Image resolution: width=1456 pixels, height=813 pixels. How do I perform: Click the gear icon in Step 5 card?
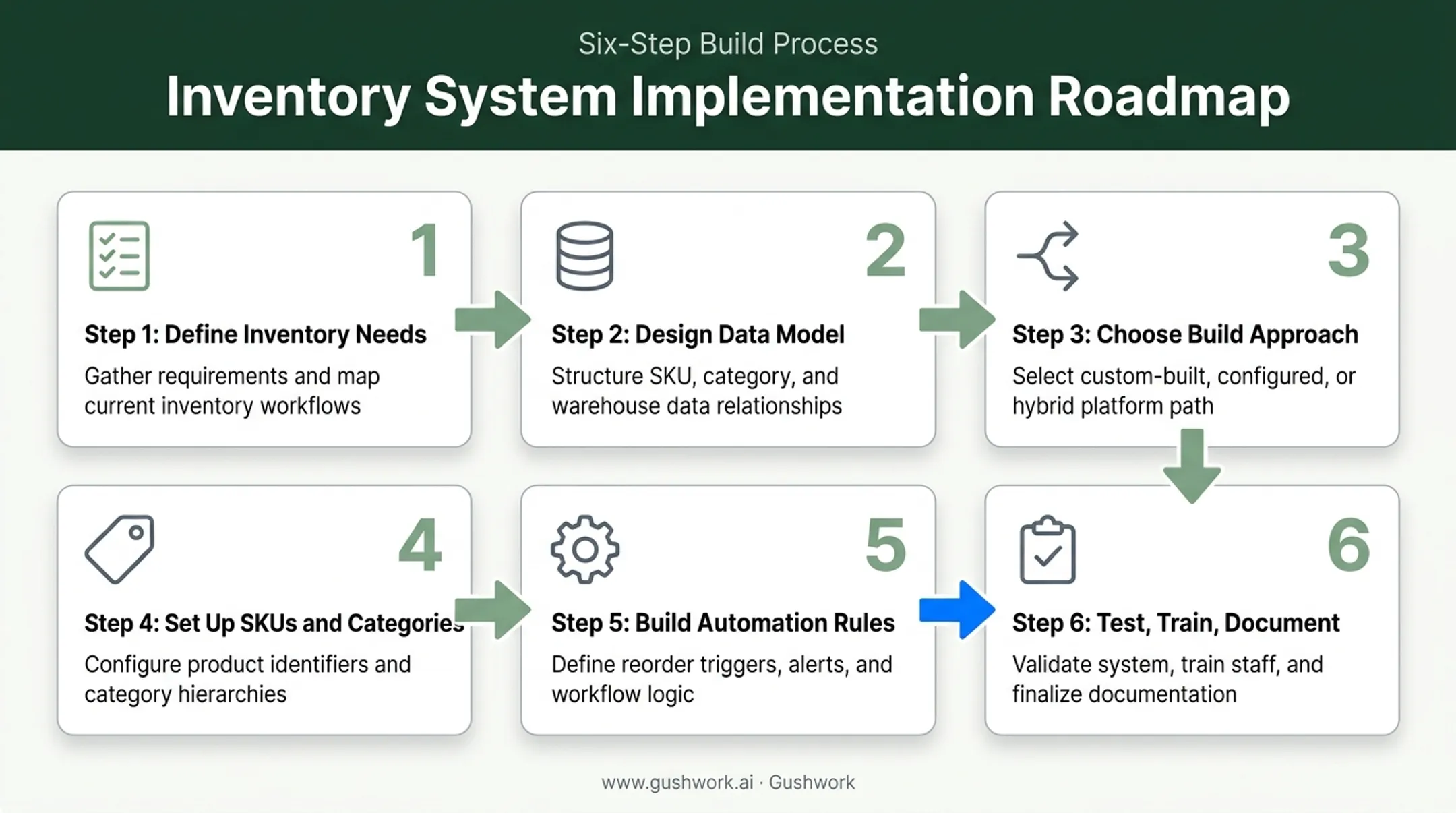(x=585, y=549)
